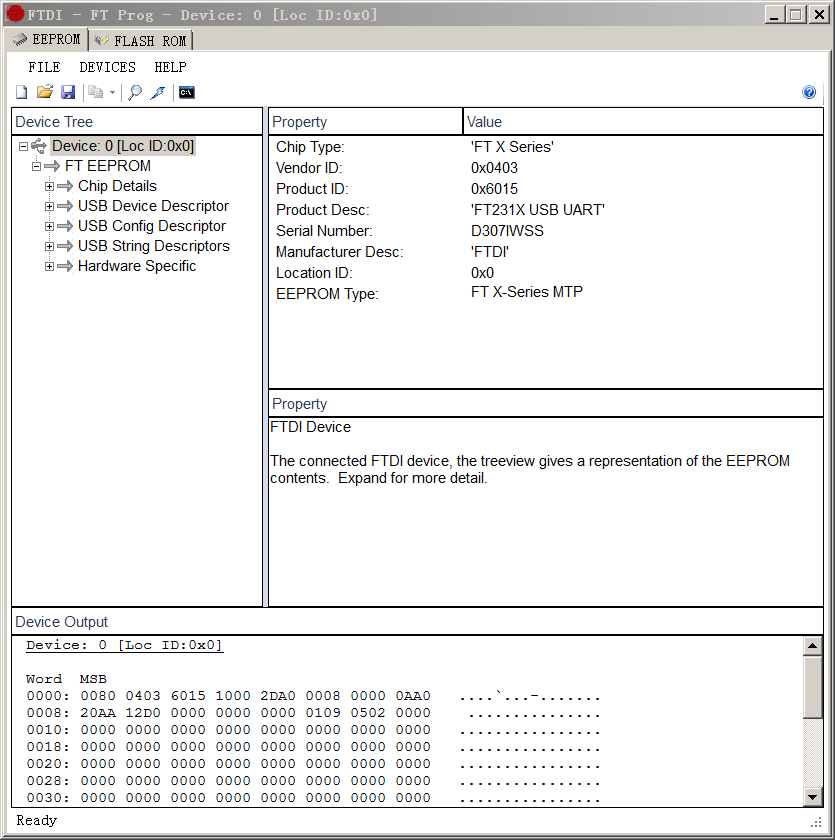Open the HELP menu
The height and width of the screenshot is (840, 835).
pos(170,67)
